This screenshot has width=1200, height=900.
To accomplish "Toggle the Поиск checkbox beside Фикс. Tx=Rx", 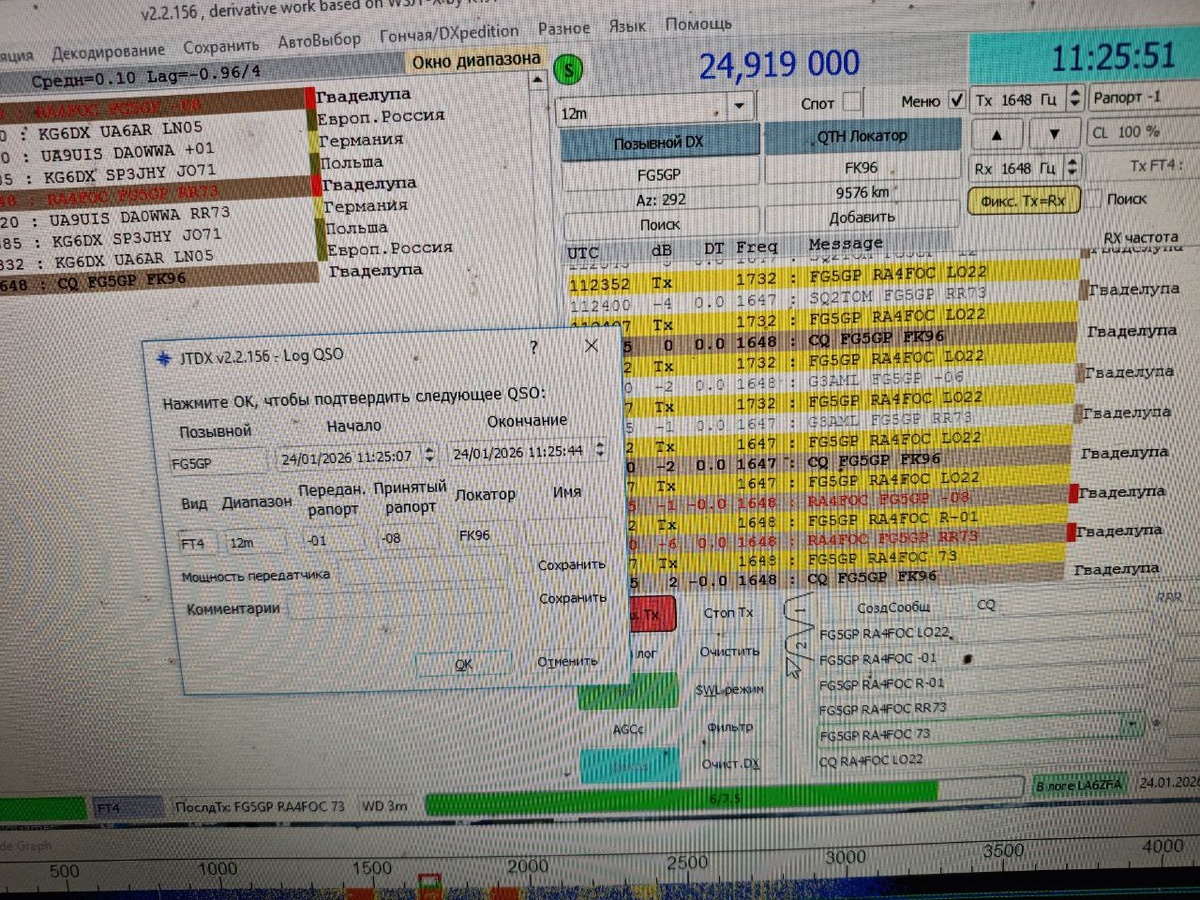I will pyautogui.click(x=1094, y=199).
